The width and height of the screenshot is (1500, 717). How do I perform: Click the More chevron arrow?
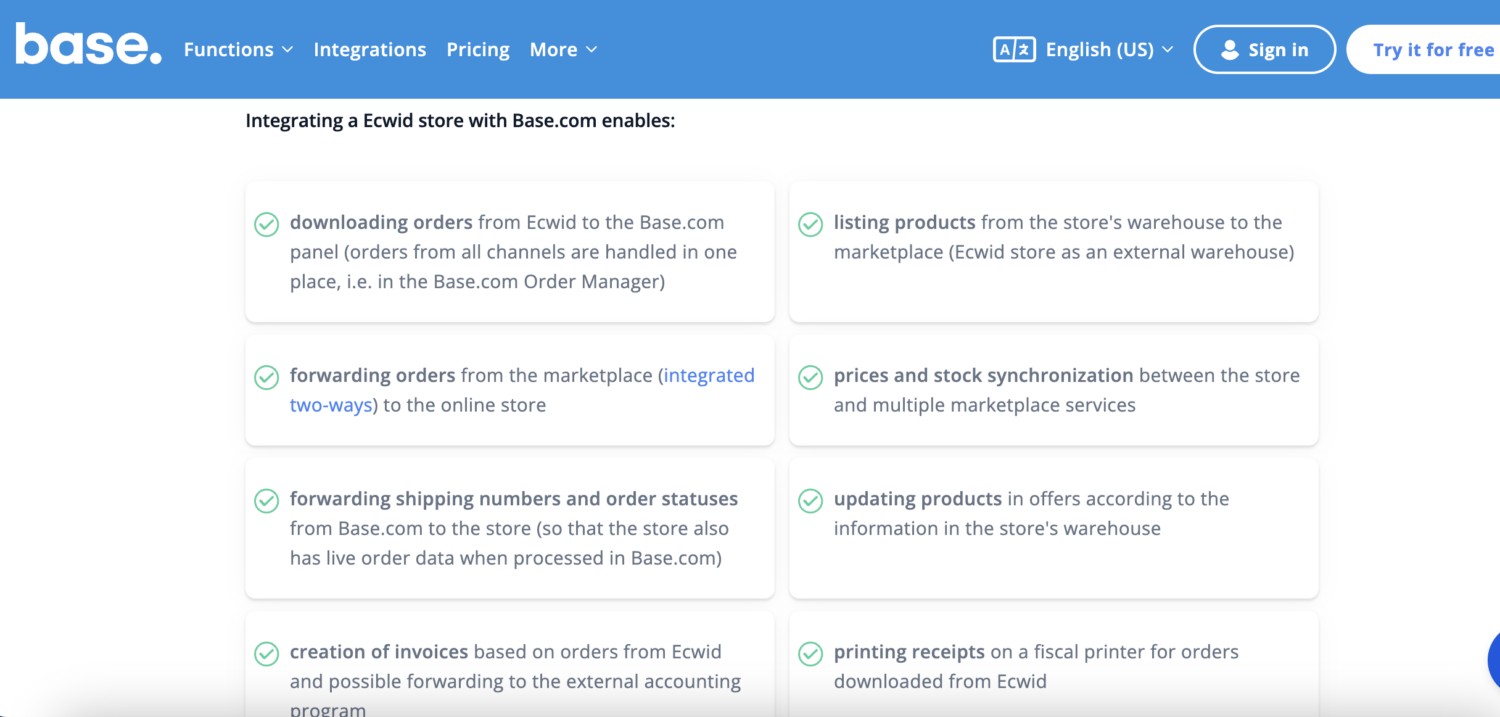(x=591, y=50)
